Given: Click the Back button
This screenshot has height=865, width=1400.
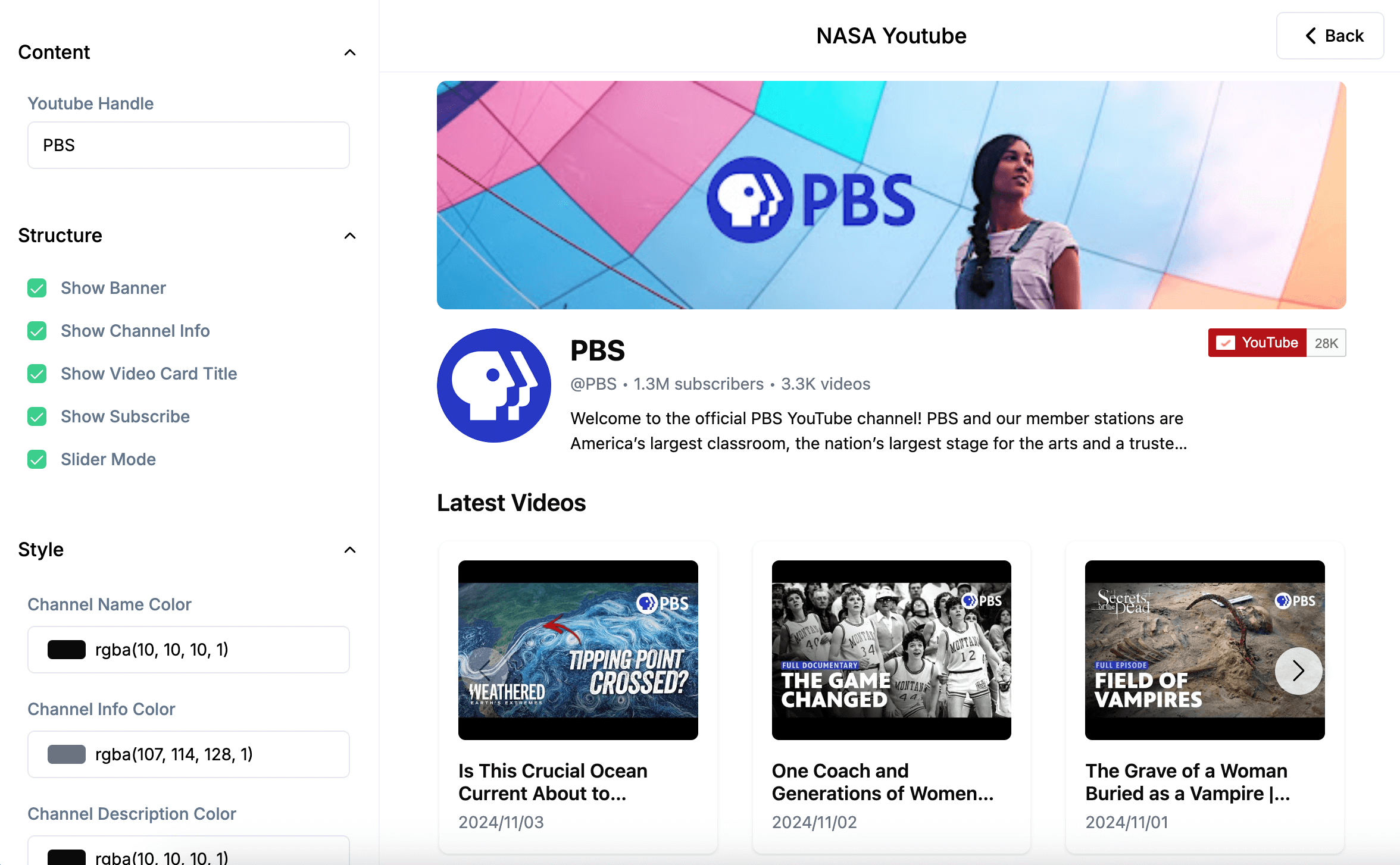Looking at the screenshot, I should point(1330,36).
